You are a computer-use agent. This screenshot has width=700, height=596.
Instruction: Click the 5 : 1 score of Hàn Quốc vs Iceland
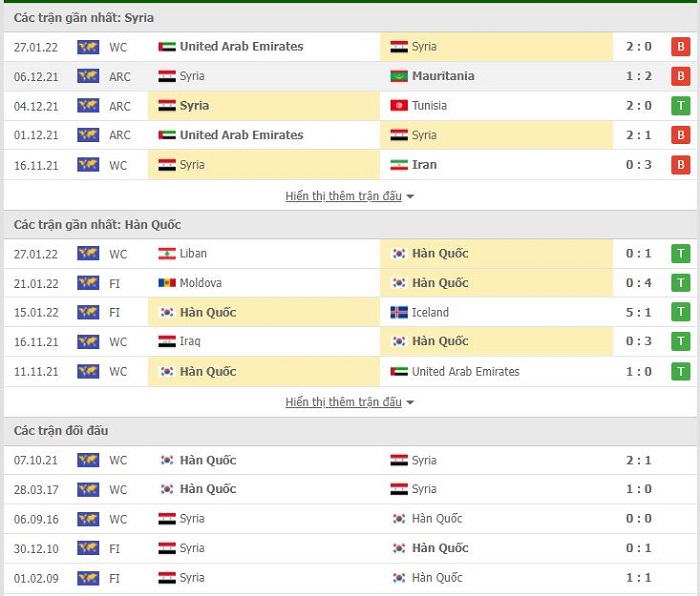(x=638, y=313)
